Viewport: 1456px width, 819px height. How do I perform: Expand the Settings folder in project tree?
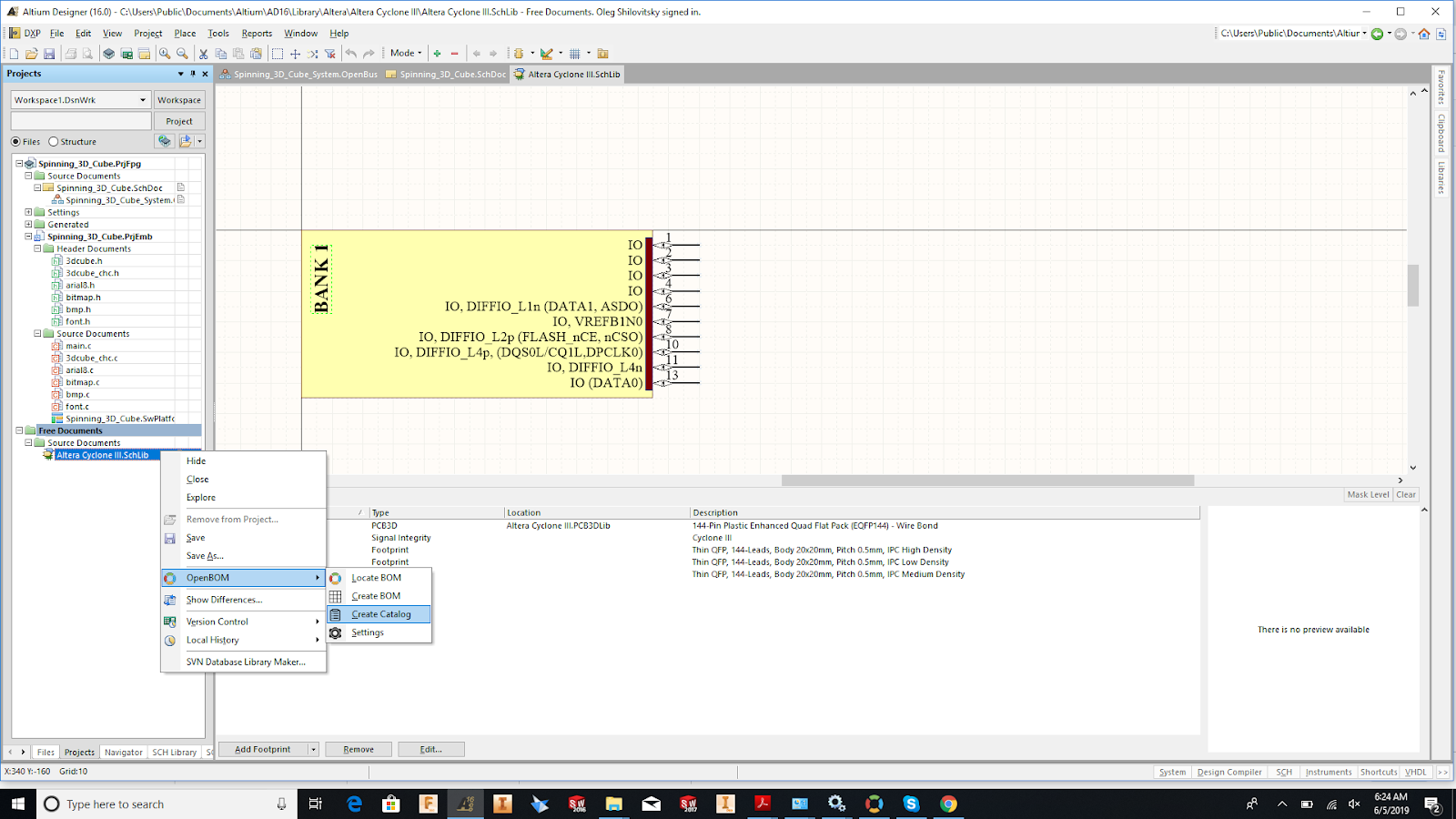click(28, 212)
